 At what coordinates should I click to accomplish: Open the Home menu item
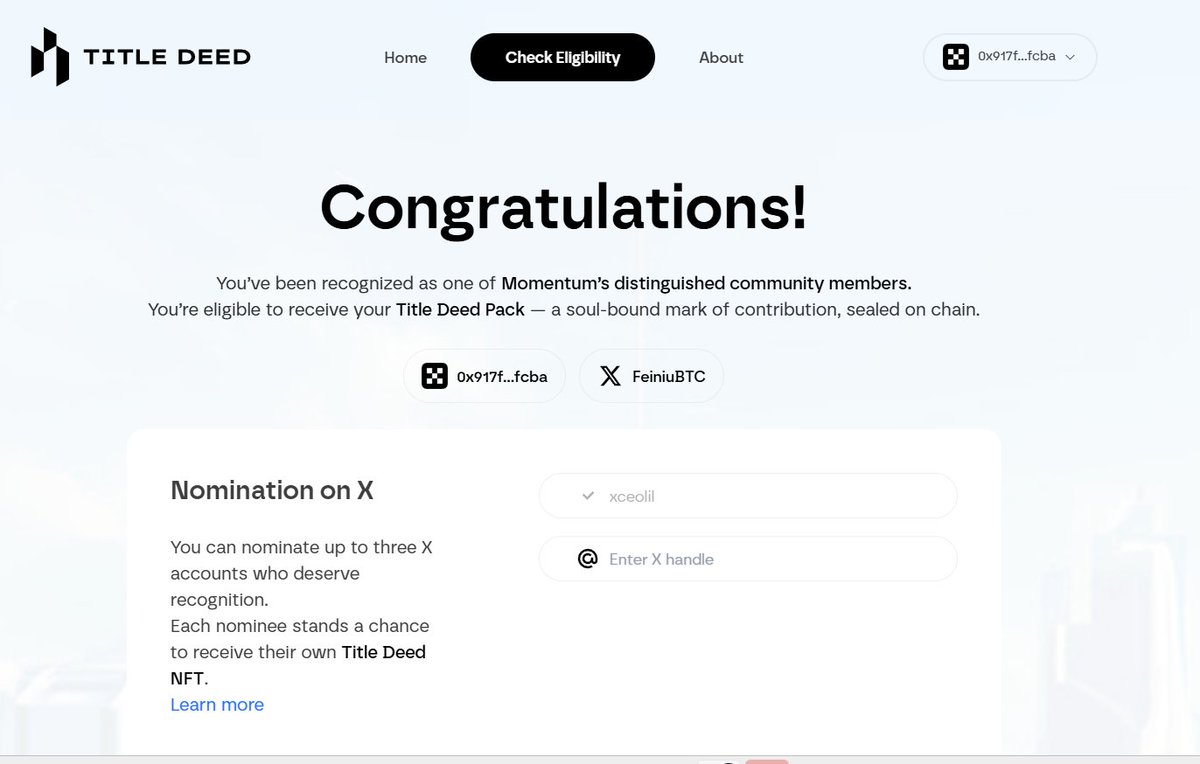(x=405, y=58)
